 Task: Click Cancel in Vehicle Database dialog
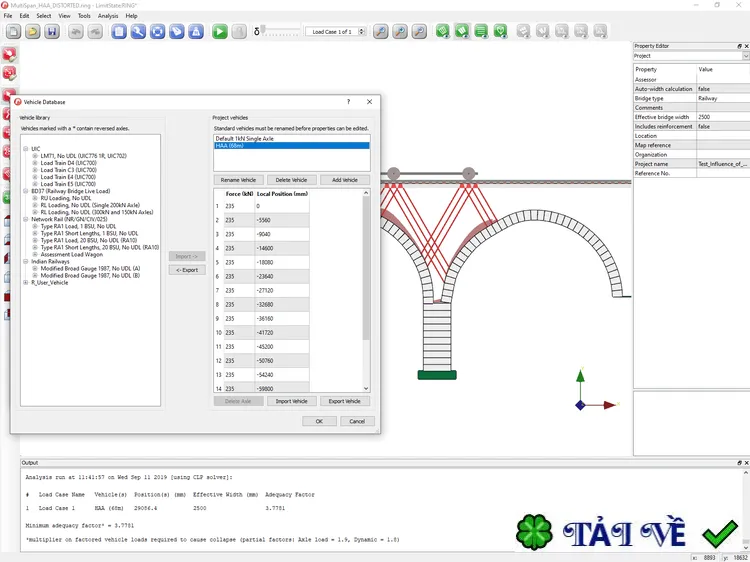click(x=357, y=421)
